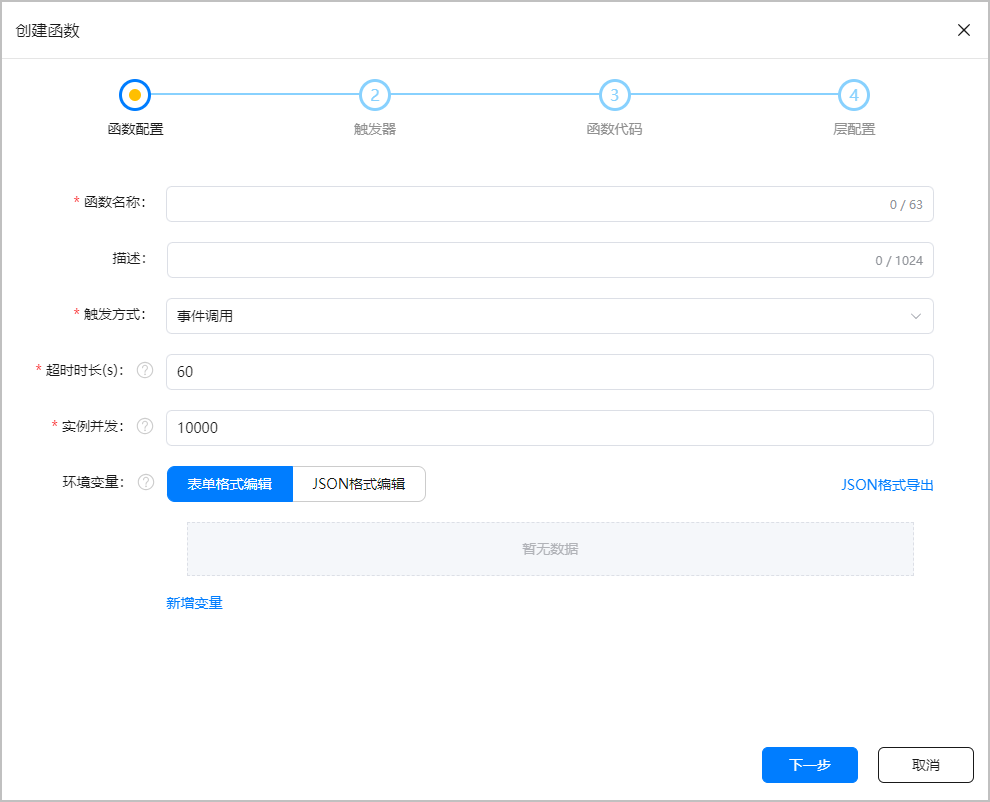Screen dimensions: 990x802
Task: Select the 实例并发 field showing 10000
Action: pos(550,428)
